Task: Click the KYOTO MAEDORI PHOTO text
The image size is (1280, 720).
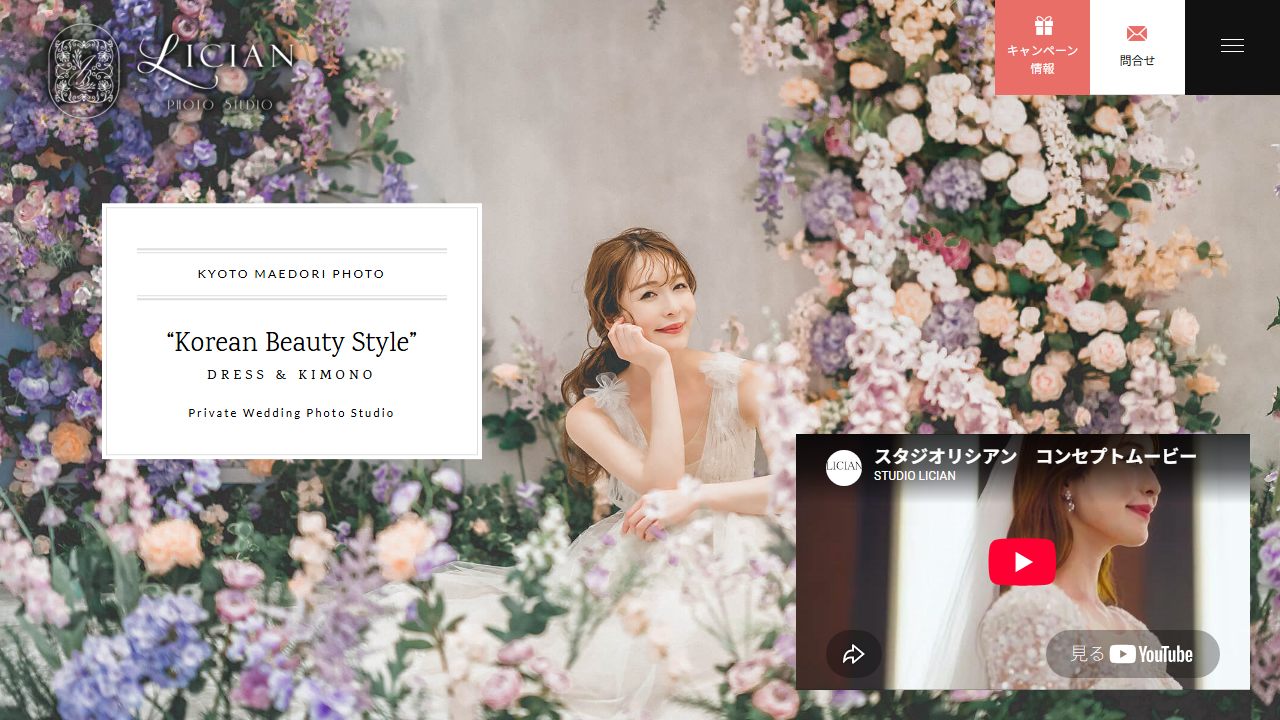Action: point(291,274)
